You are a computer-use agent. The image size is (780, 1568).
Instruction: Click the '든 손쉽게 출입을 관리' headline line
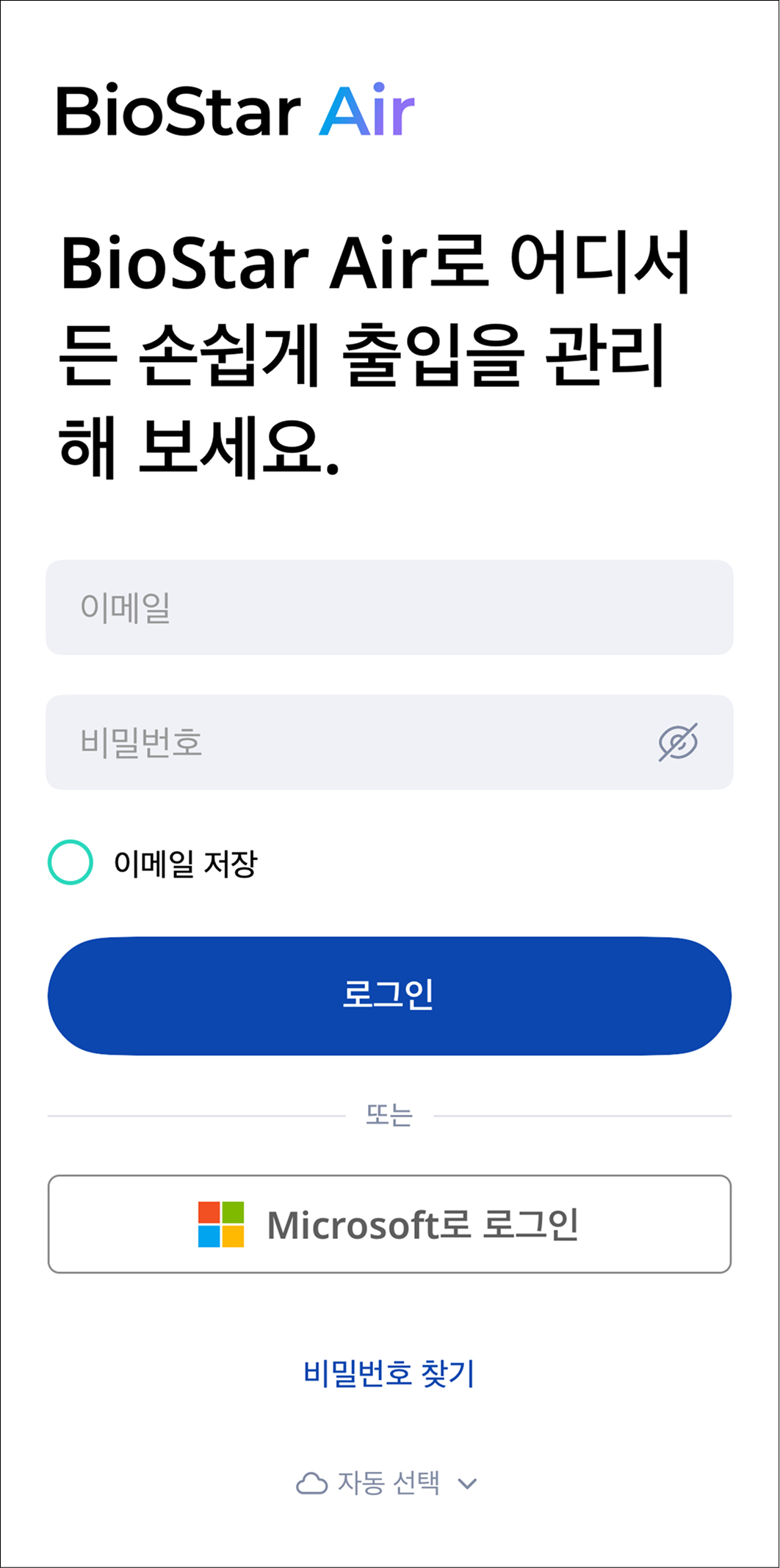coord(361,355)
